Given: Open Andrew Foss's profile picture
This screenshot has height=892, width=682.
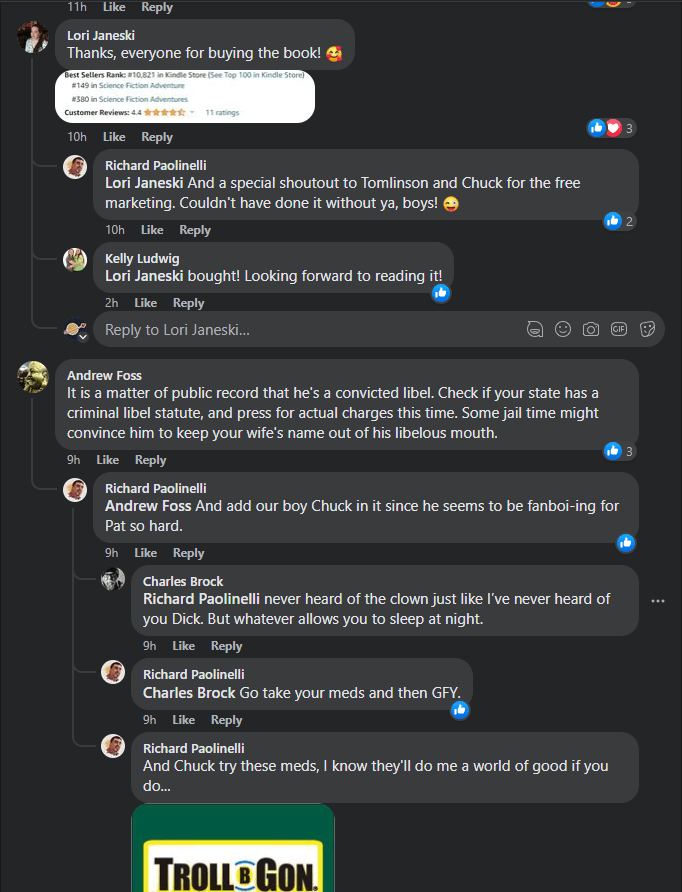Looking at the screenshot, I should 33,377.
